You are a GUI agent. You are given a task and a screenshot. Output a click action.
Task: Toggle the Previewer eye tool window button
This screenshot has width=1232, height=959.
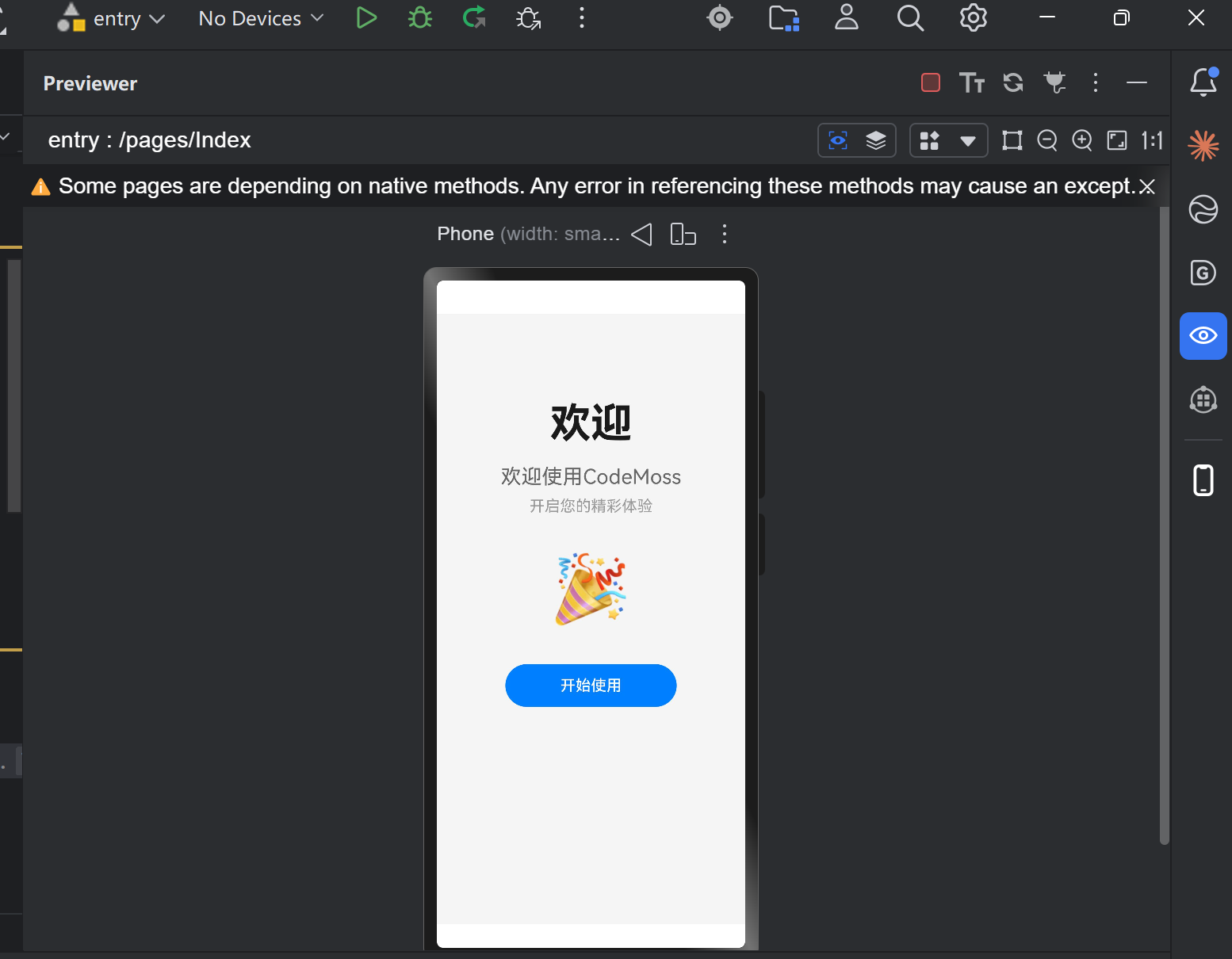(x=1203, y=336)
